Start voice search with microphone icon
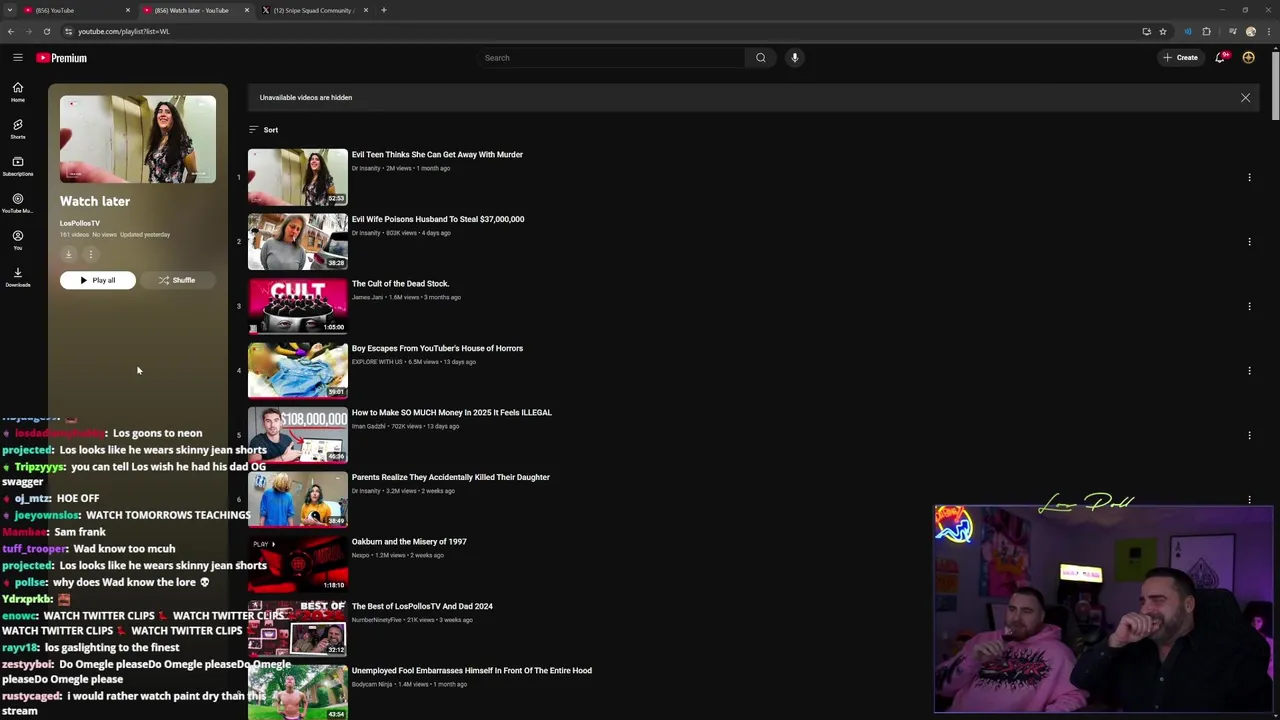The image size is (1280, 720). [x=795, y=58]
